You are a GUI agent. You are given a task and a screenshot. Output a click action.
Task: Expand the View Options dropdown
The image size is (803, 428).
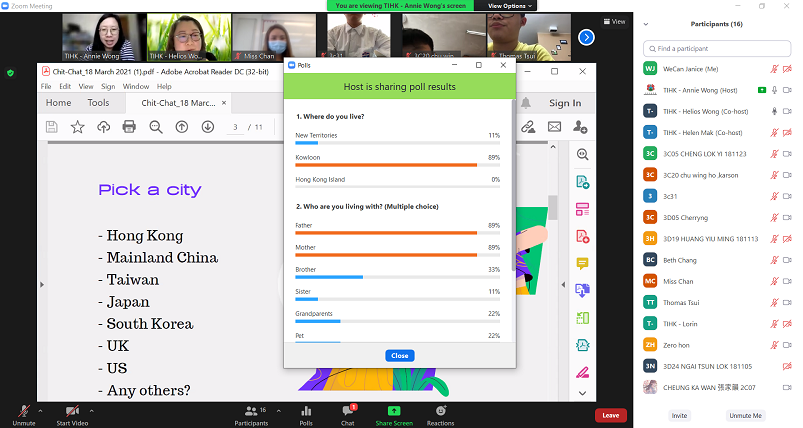508,6
